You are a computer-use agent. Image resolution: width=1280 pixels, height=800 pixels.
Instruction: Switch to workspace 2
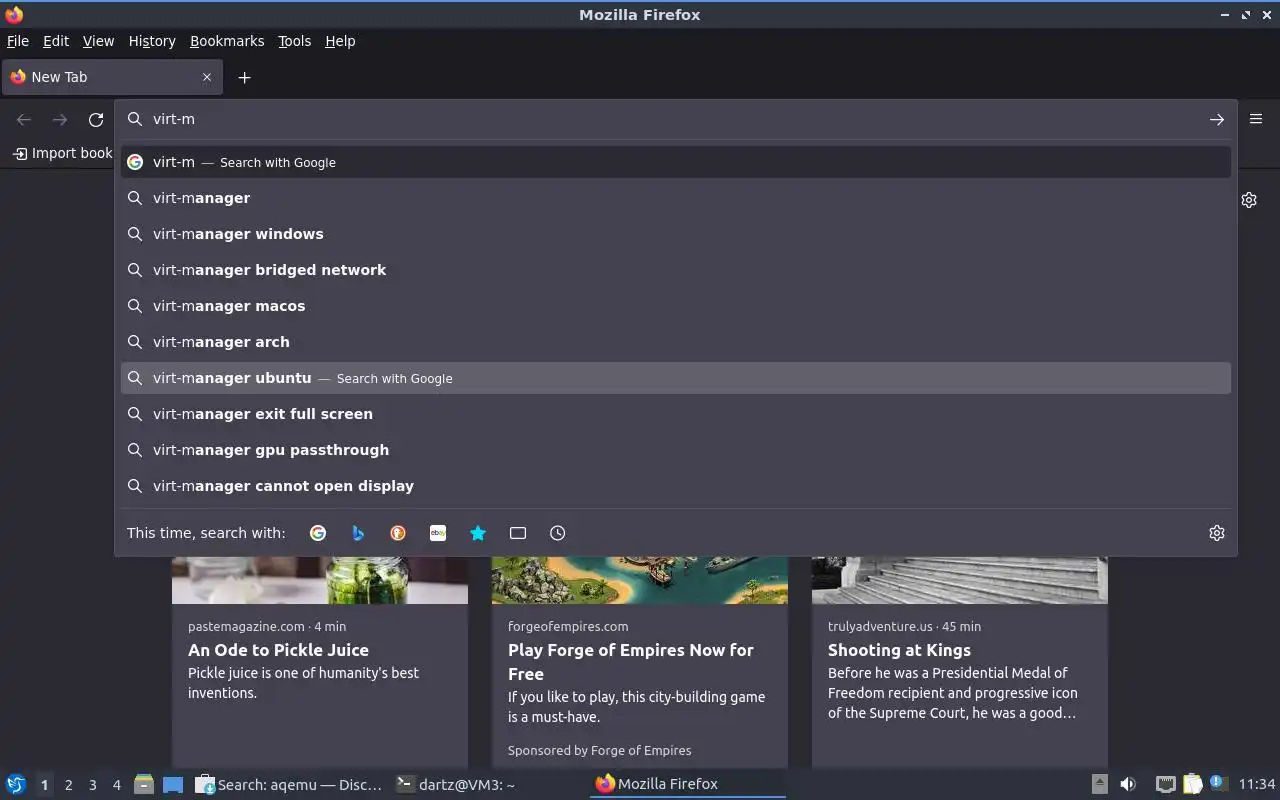(68, 785)
